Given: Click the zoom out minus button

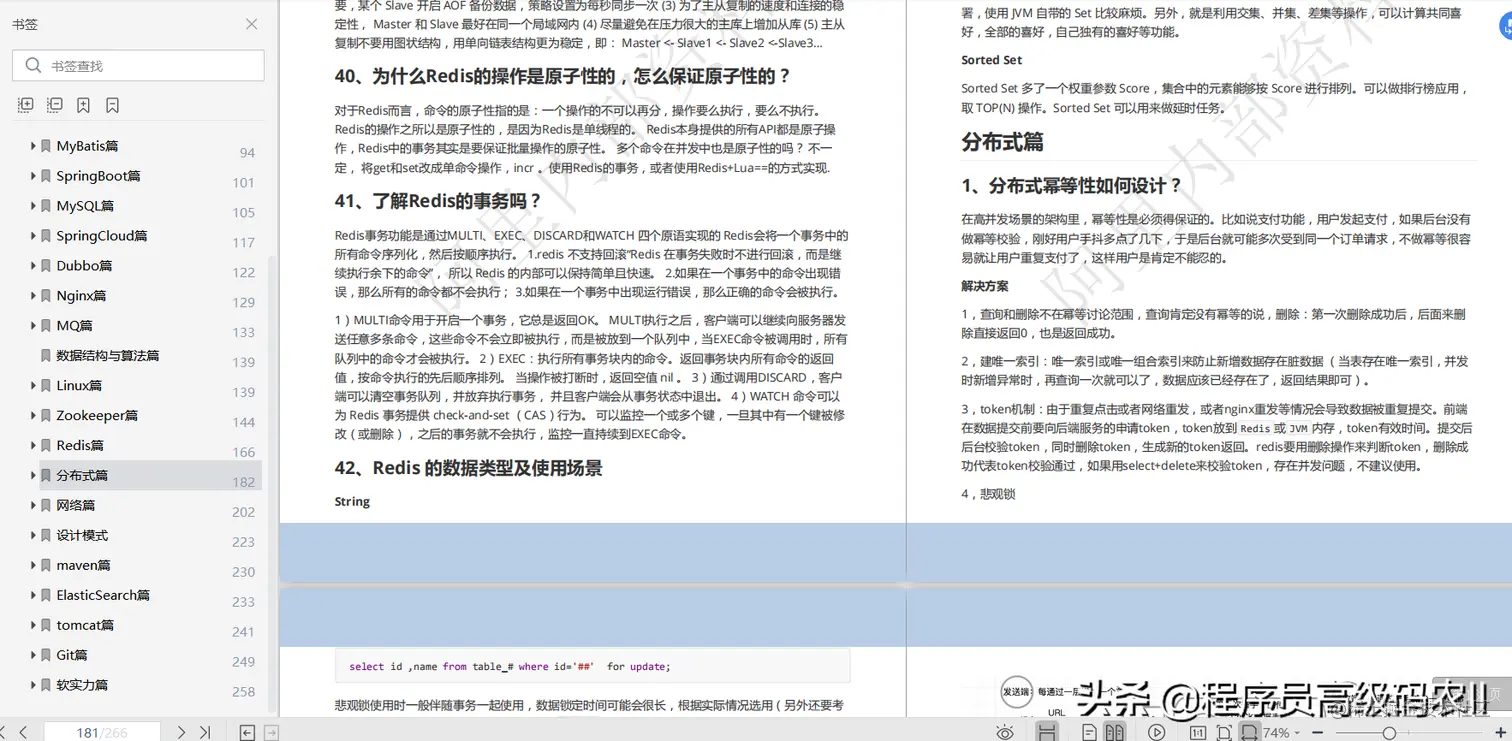Looking at the screenshot, I should tap(1318, 733).
